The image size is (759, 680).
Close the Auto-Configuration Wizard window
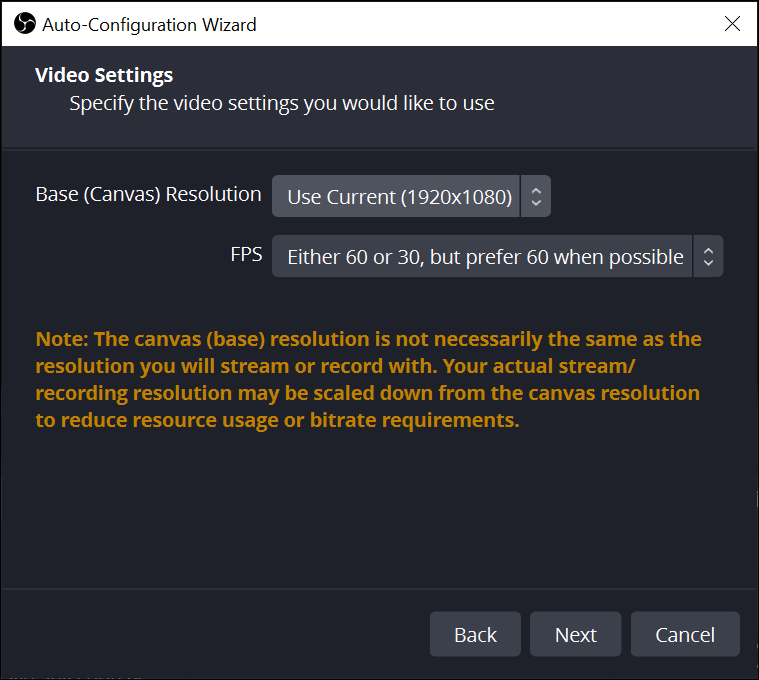tap(732, 23)
